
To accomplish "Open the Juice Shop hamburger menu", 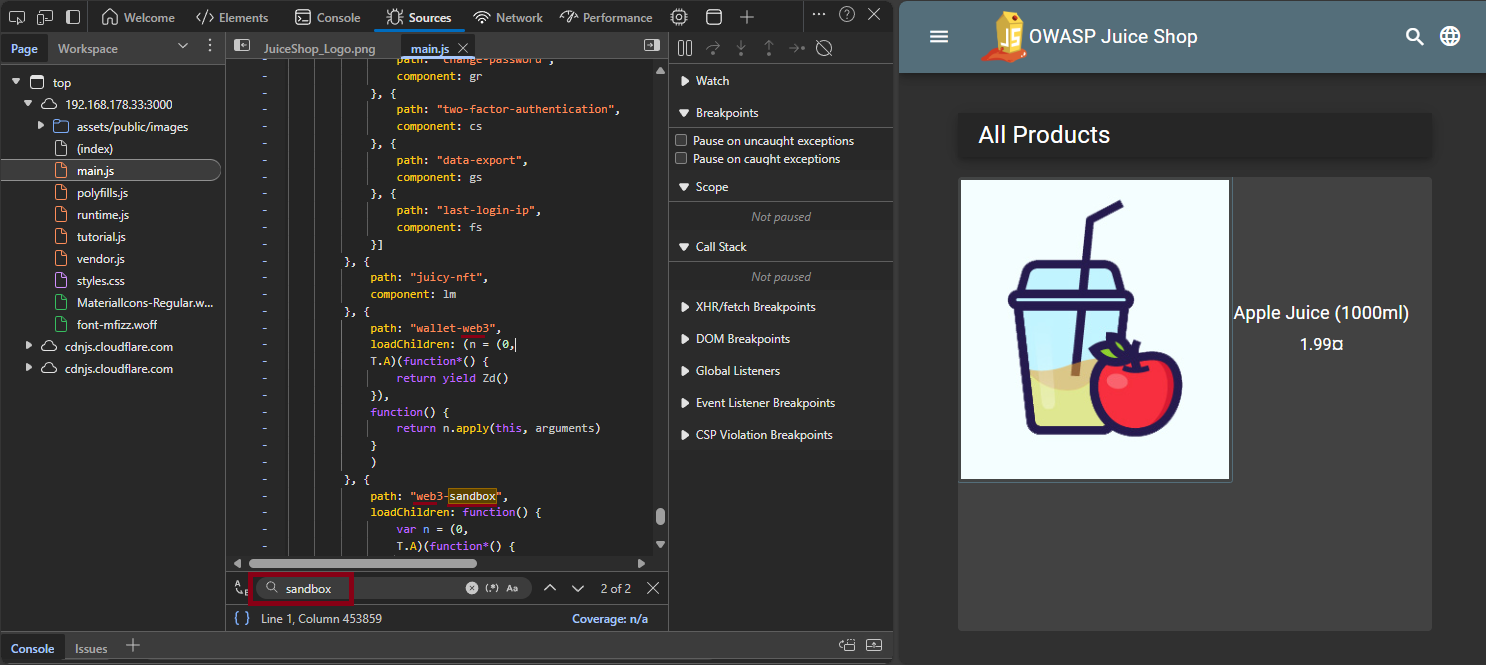I will click(938, 36).
